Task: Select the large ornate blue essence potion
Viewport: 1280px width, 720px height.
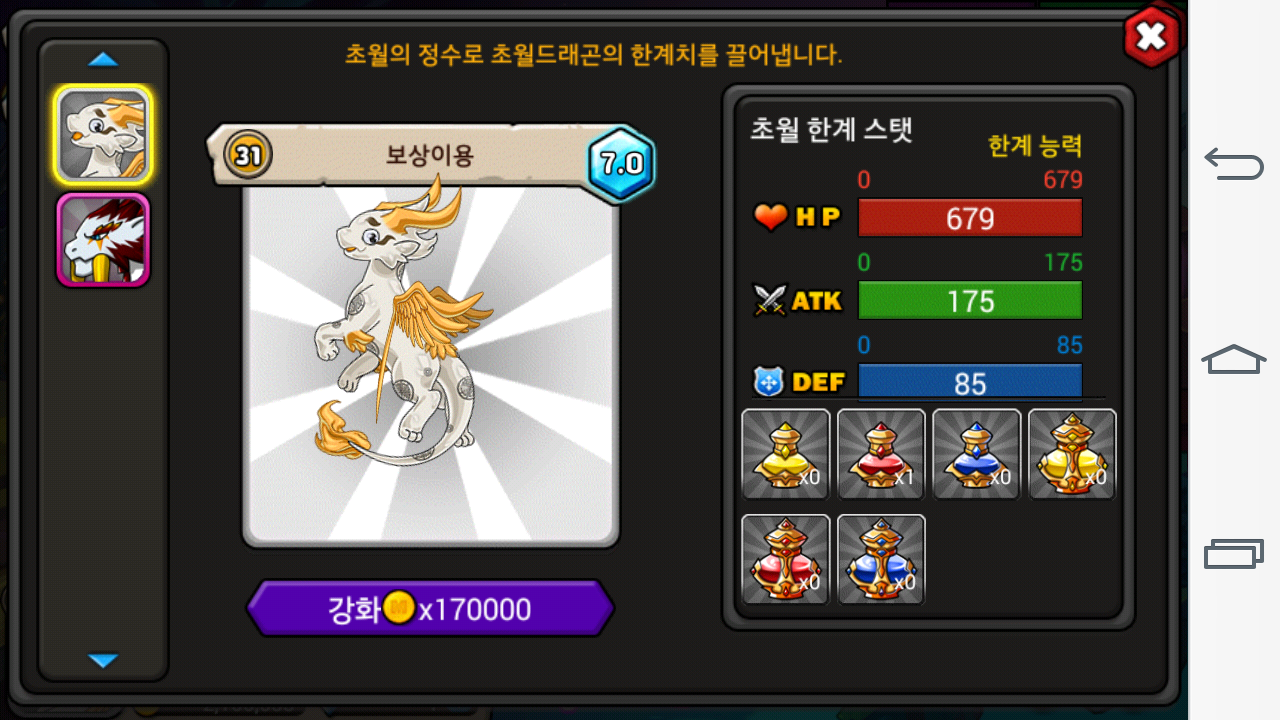Action: tap(881, 559)
